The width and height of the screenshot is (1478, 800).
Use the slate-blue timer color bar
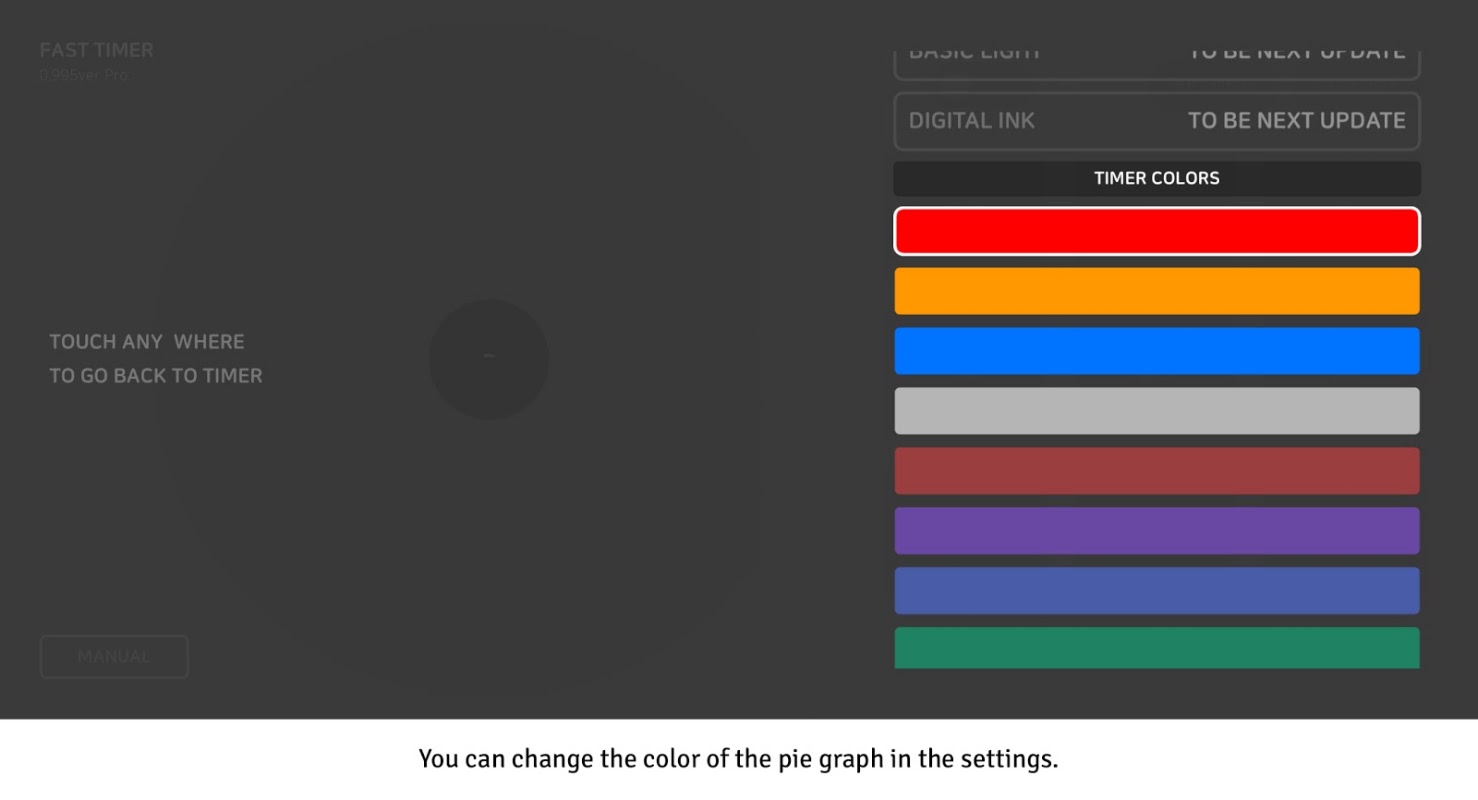1157,591
